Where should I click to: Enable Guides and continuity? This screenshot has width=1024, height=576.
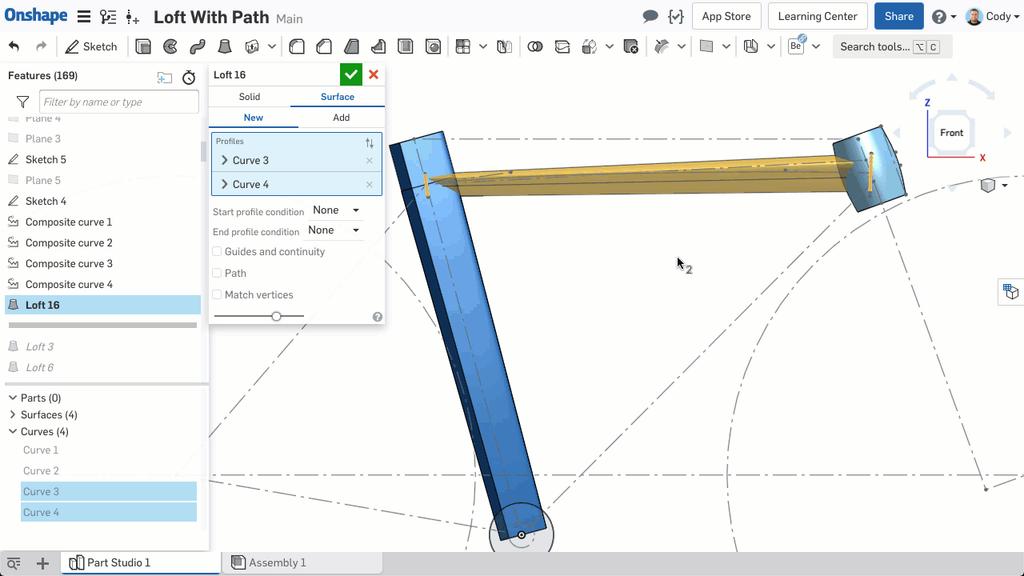tap(217, 251)
